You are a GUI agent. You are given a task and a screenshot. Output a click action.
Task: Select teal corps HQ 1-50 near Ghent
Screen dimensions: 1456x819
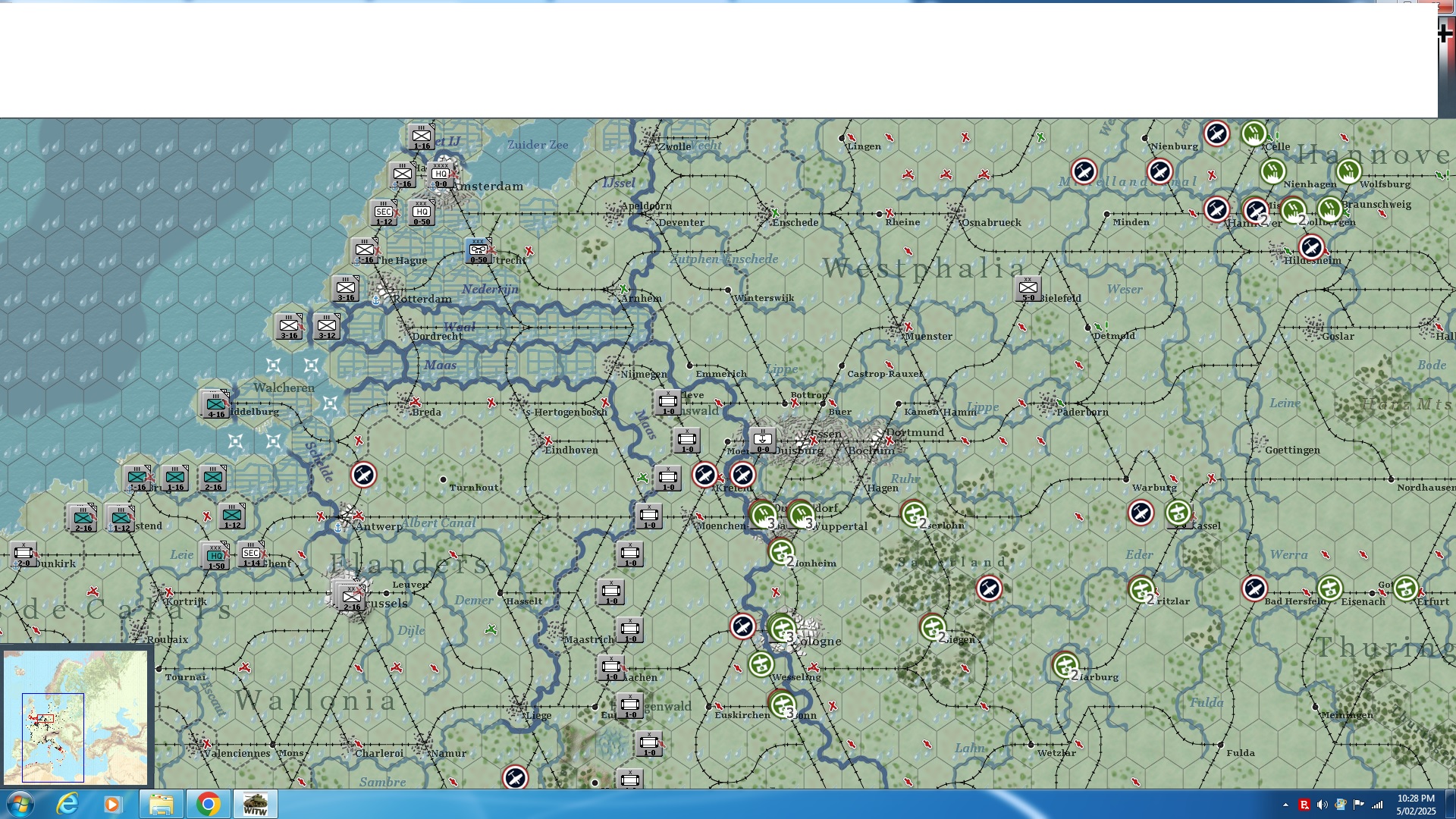click(216, 556)
